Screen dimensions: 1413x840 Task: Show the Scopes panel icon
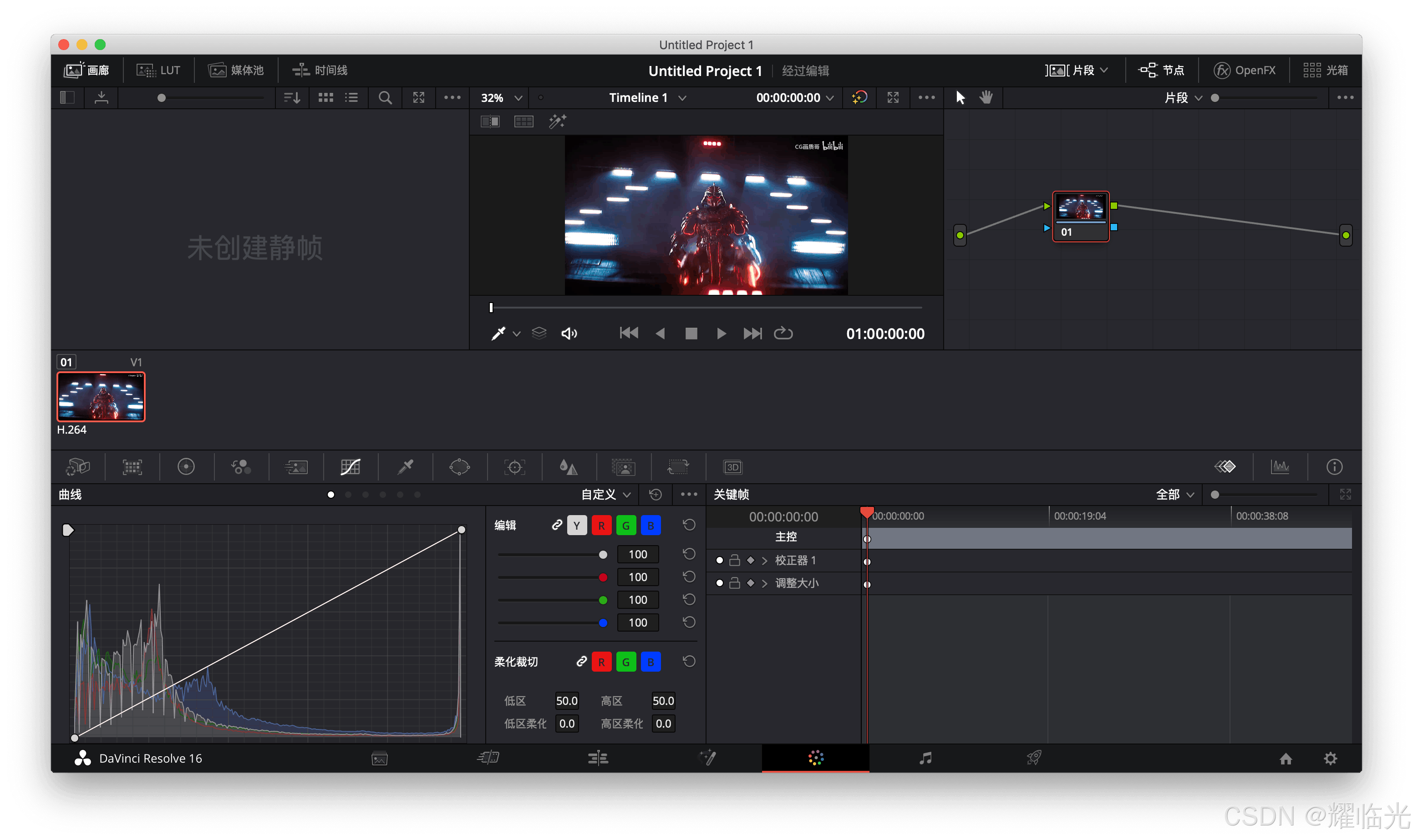pos(1280,467)
